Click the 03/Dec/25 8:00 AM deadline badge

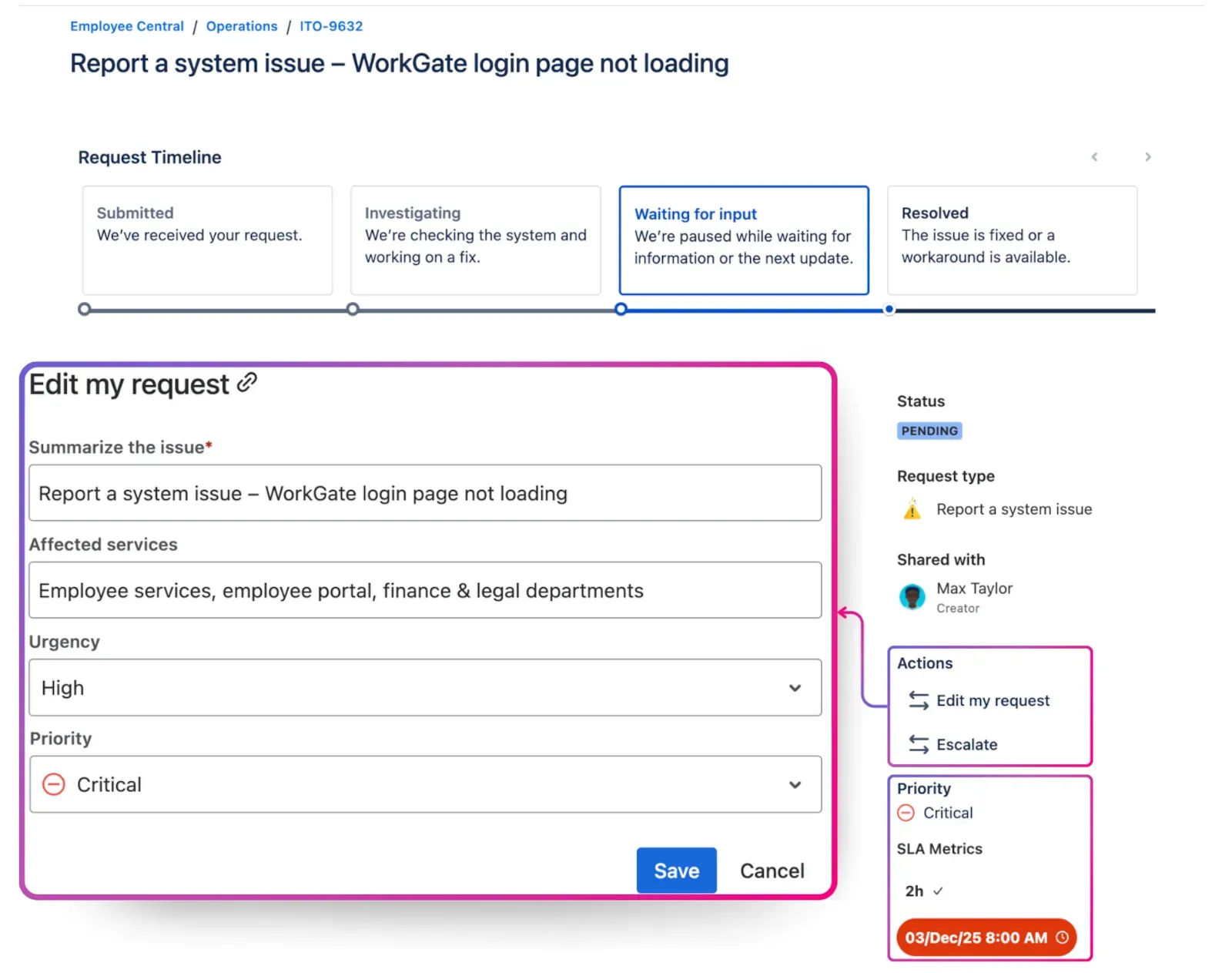pyautogui.click(x=976, y=938)
